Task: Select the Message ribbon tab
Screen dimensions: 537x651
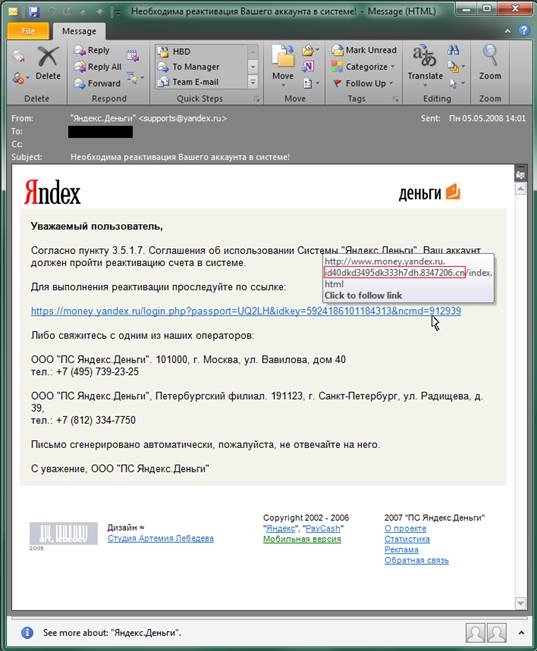Action: coord(79,31)
